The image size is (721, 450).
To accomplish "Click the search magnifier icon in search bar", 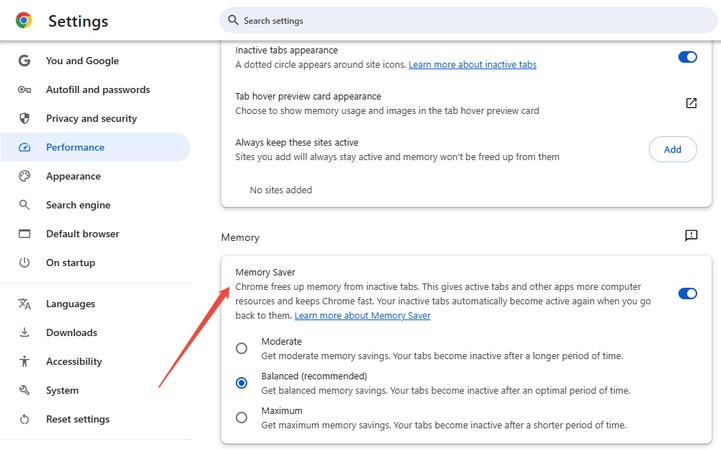I will (233, 20).
